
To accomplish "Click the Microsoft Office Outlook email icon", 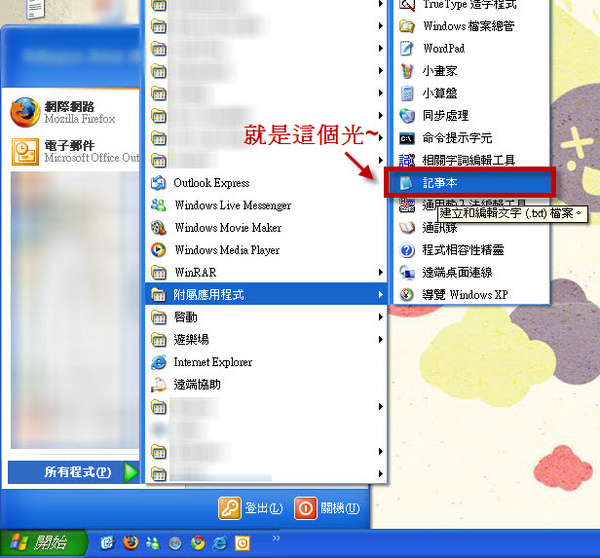I will click(x=25, y=152).
